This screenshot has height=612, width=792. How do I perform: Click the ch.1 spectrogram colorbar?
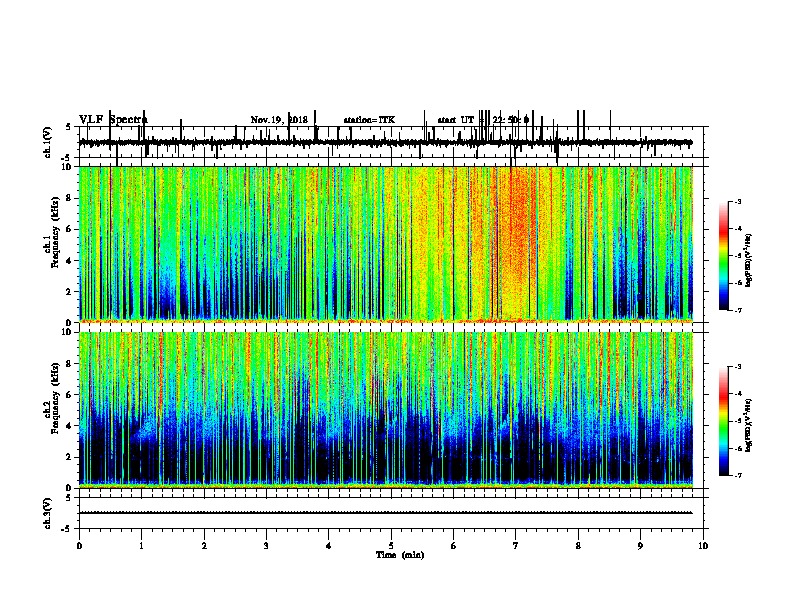724,256
